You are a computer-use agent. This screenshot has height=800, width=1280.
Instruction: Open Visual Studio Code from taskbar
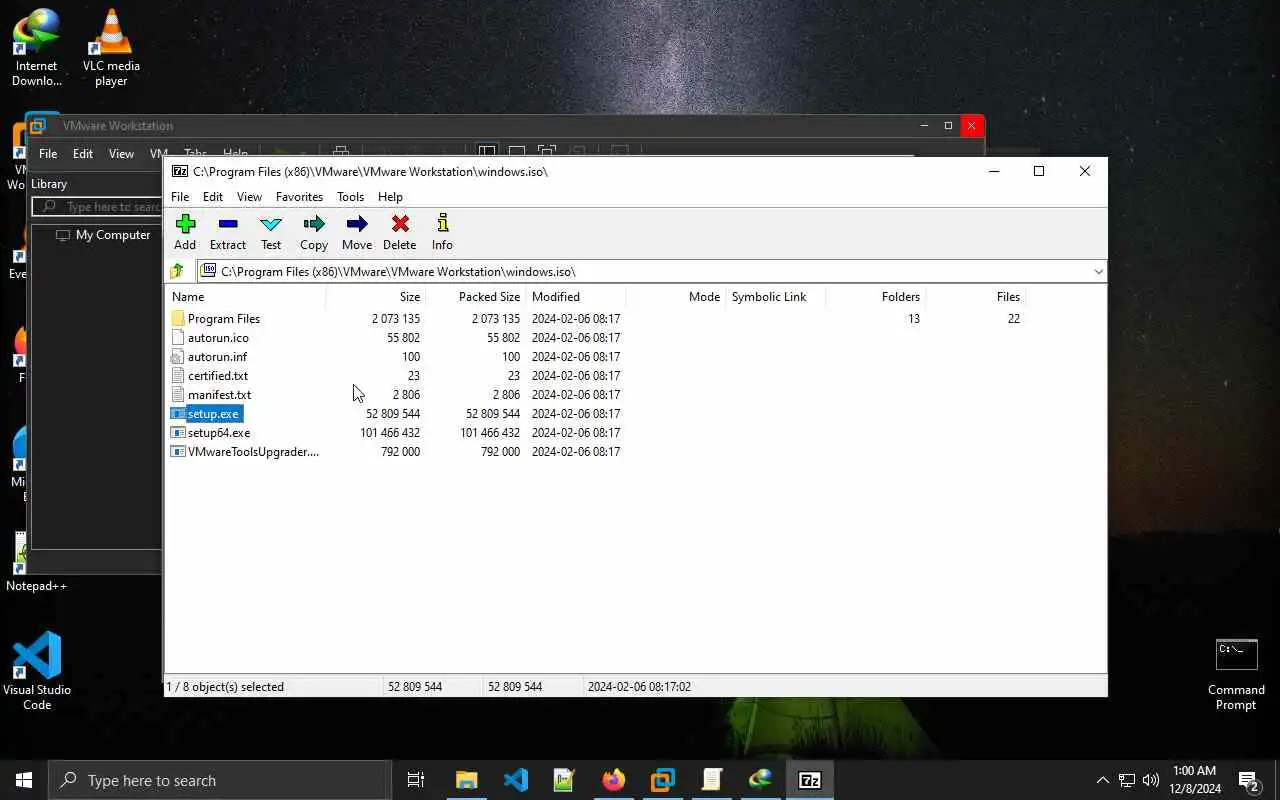pos(516,780)
